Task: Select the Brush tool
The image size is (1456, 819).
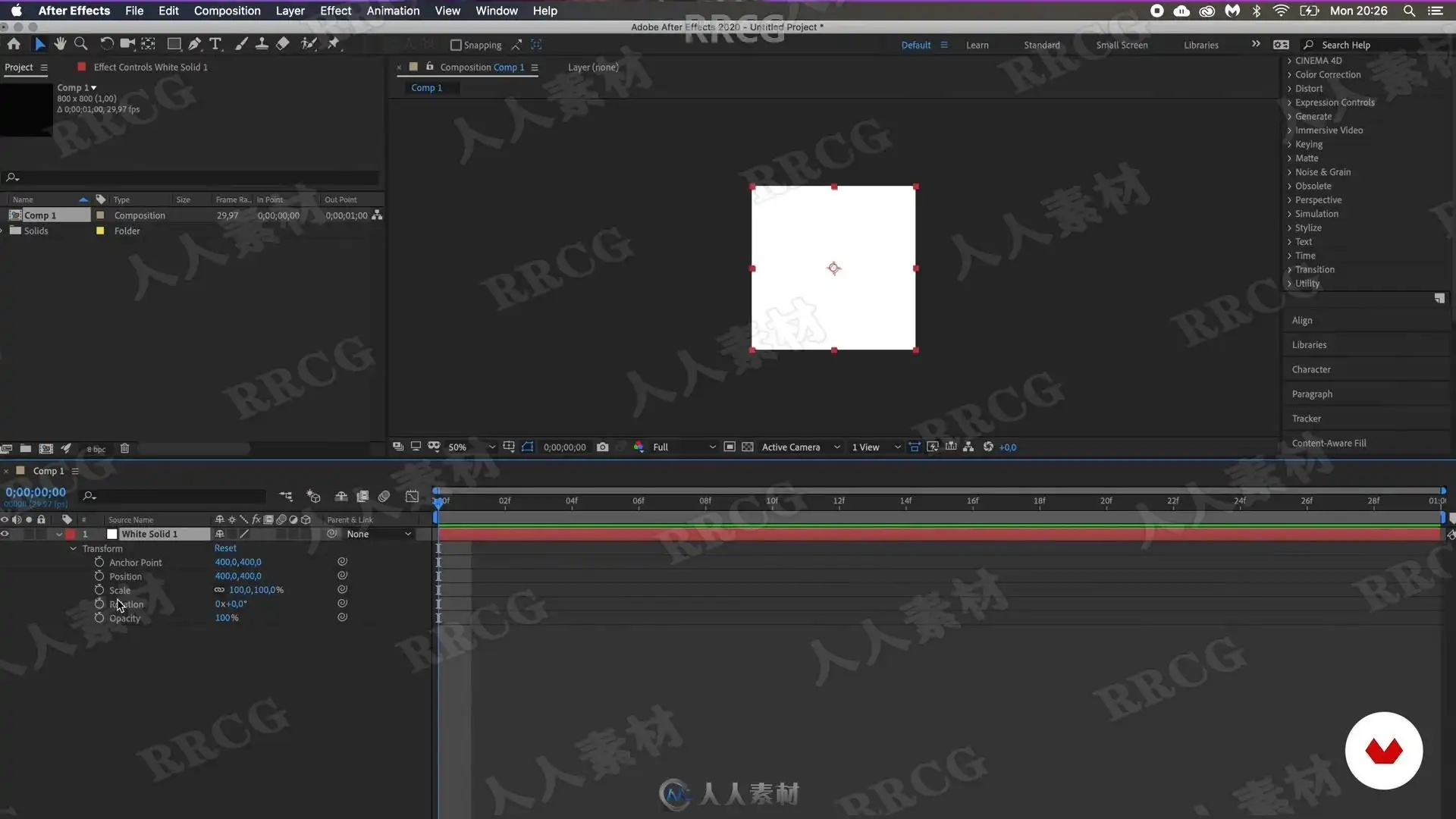Action: pyautogui.click(x=241, y=44)
